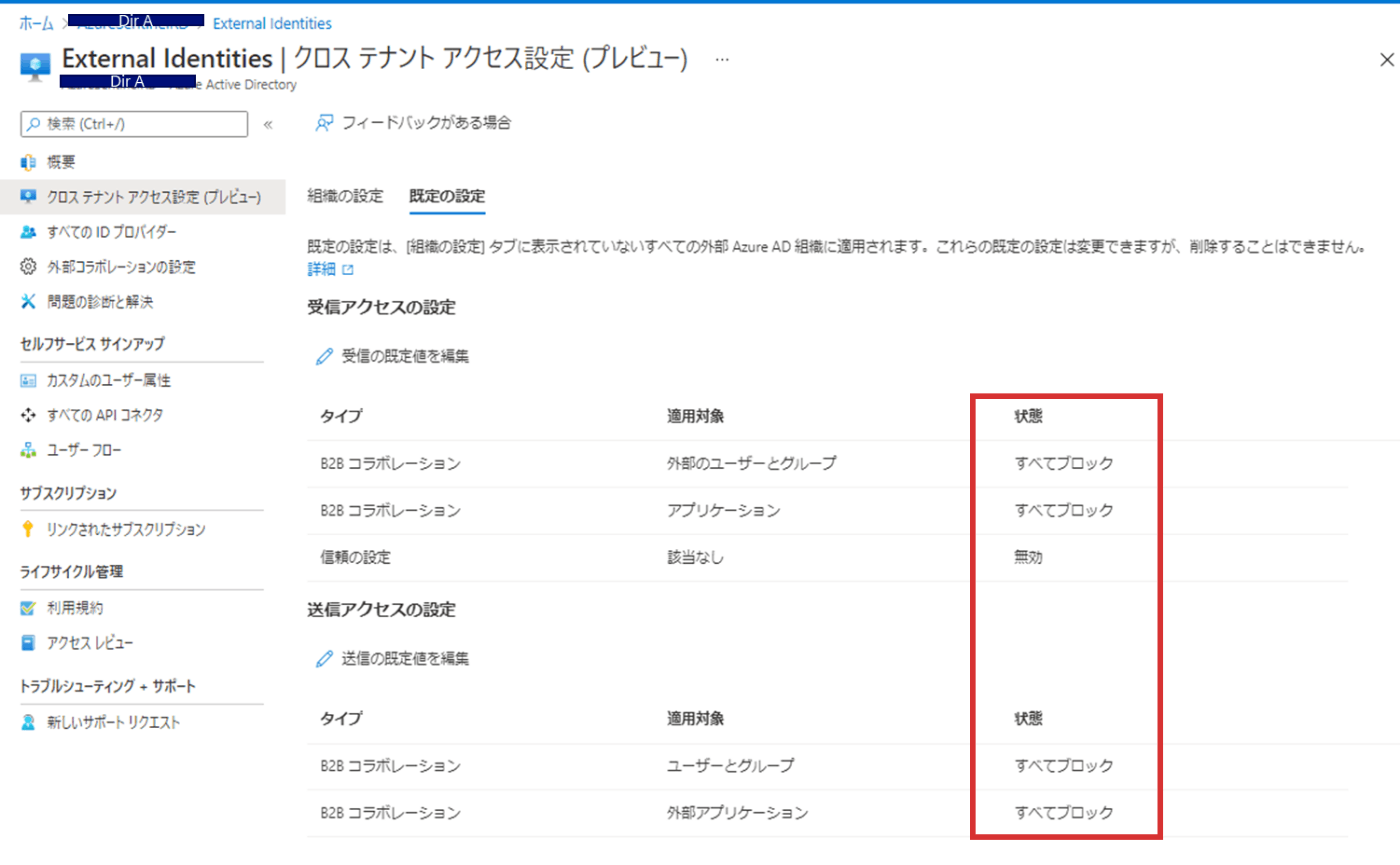Viewport: 1400px width, 865px height.
Task: Click the 利用規約 checklist icon
Action: pyautogui.click(x=28, y=608)
